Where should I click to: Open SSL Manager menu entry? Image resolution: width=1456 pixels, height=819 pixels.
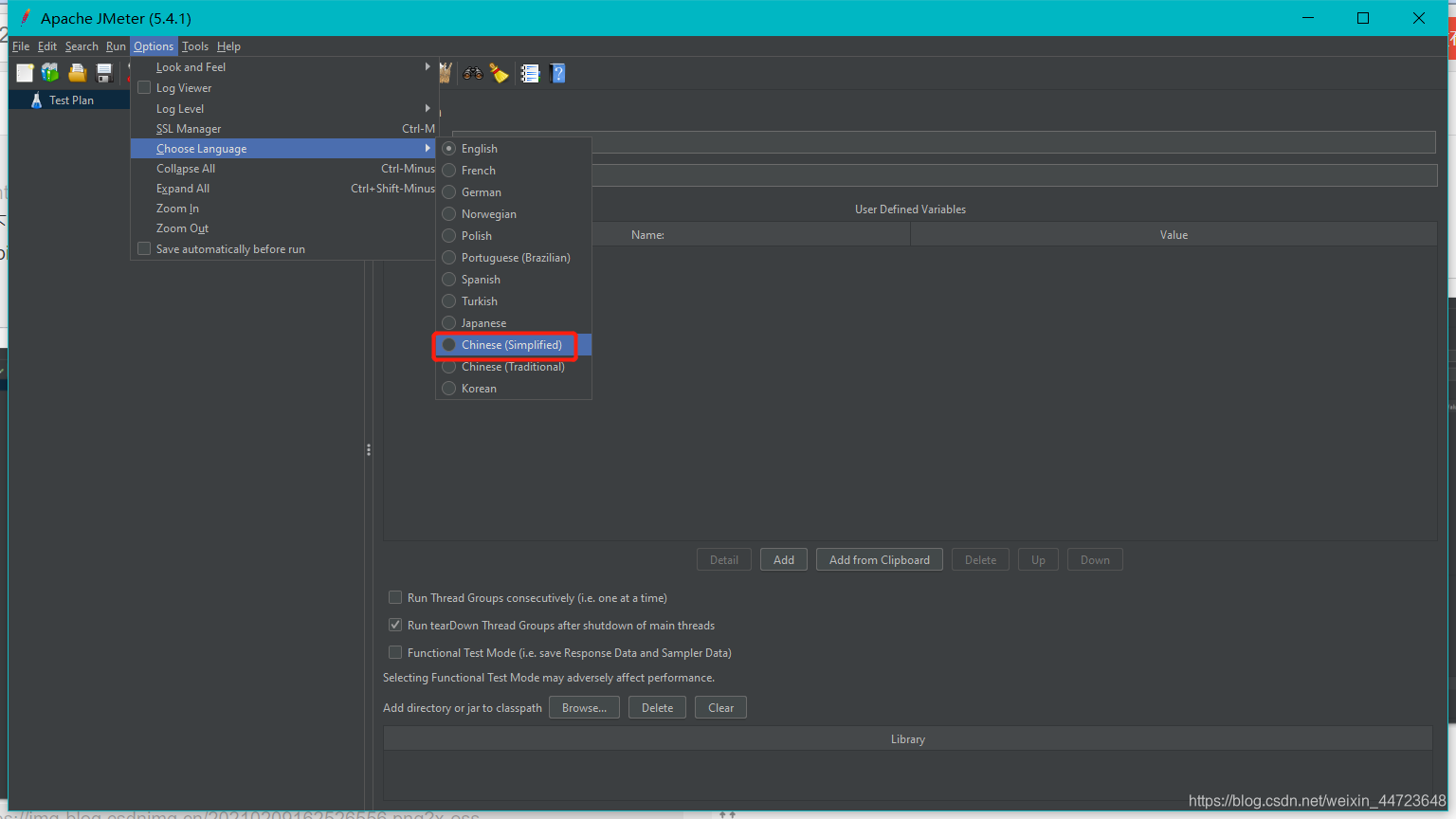[282, 129]
